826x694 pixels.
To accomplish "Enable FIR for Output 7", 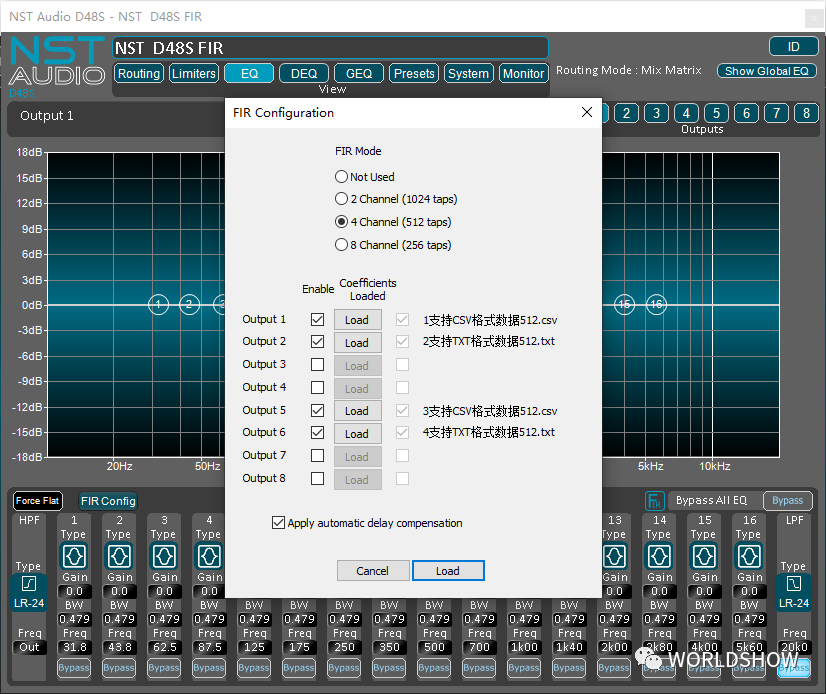I will [318, 455].
